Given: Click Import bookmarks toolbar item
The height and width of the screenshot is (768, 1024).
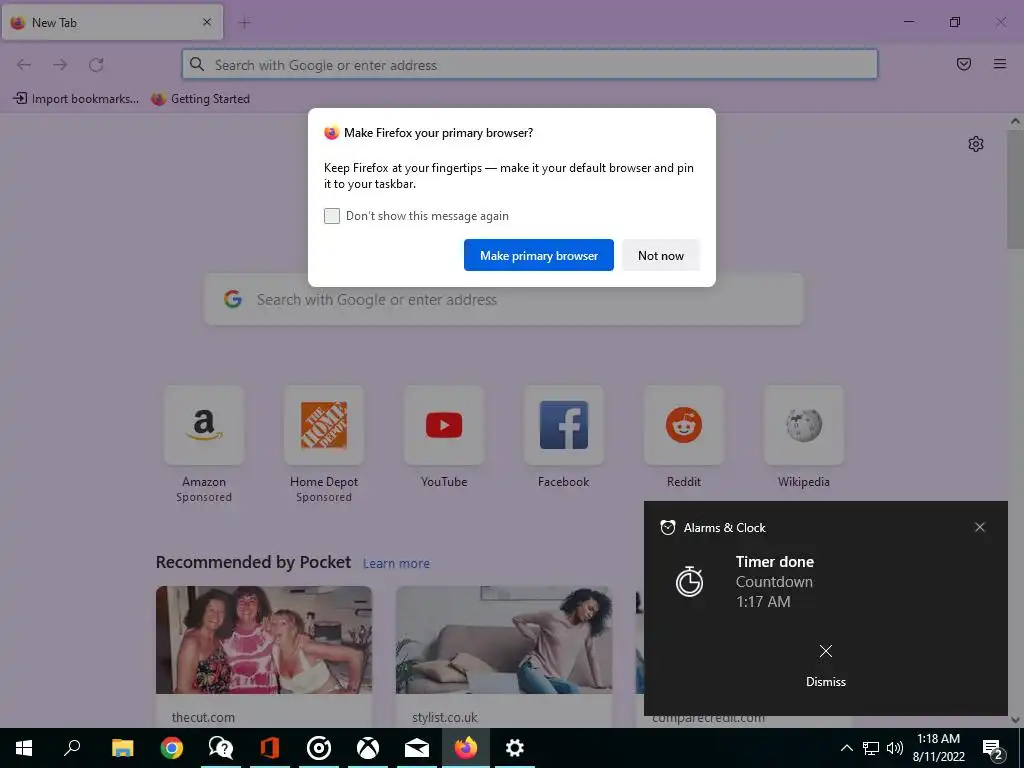Looking at the screenshot, I should coord(76,99).
